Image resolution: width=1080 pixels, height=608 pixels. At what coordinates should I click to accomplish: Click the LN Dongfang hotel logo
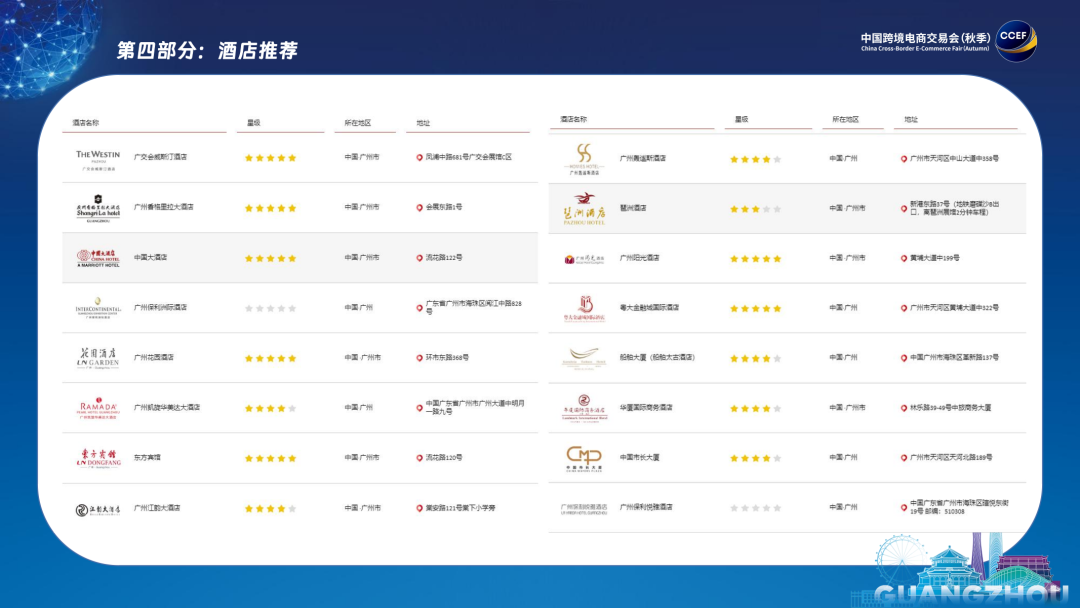tap(98, 458)
